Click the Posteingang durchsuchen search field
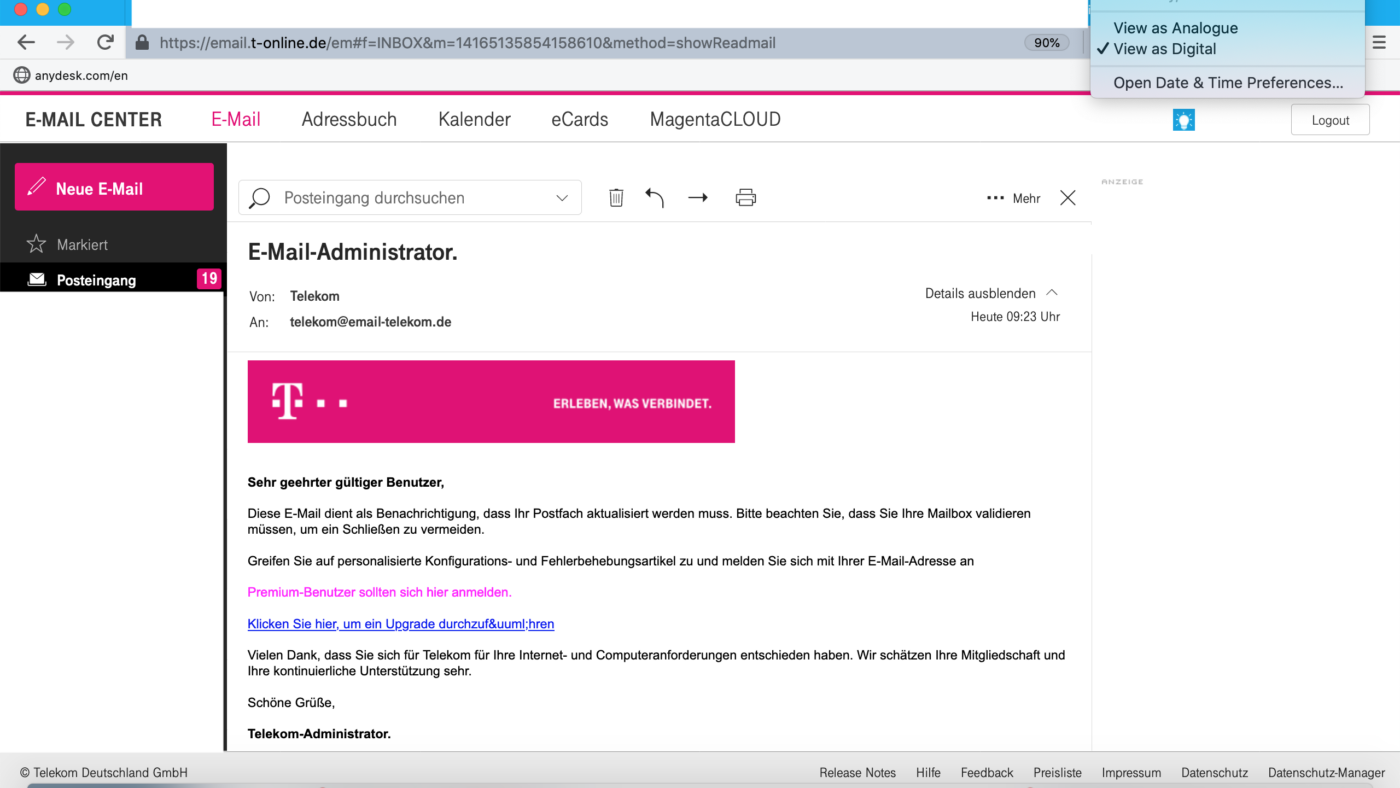The image size is (1400, 788). click(412, 198)
